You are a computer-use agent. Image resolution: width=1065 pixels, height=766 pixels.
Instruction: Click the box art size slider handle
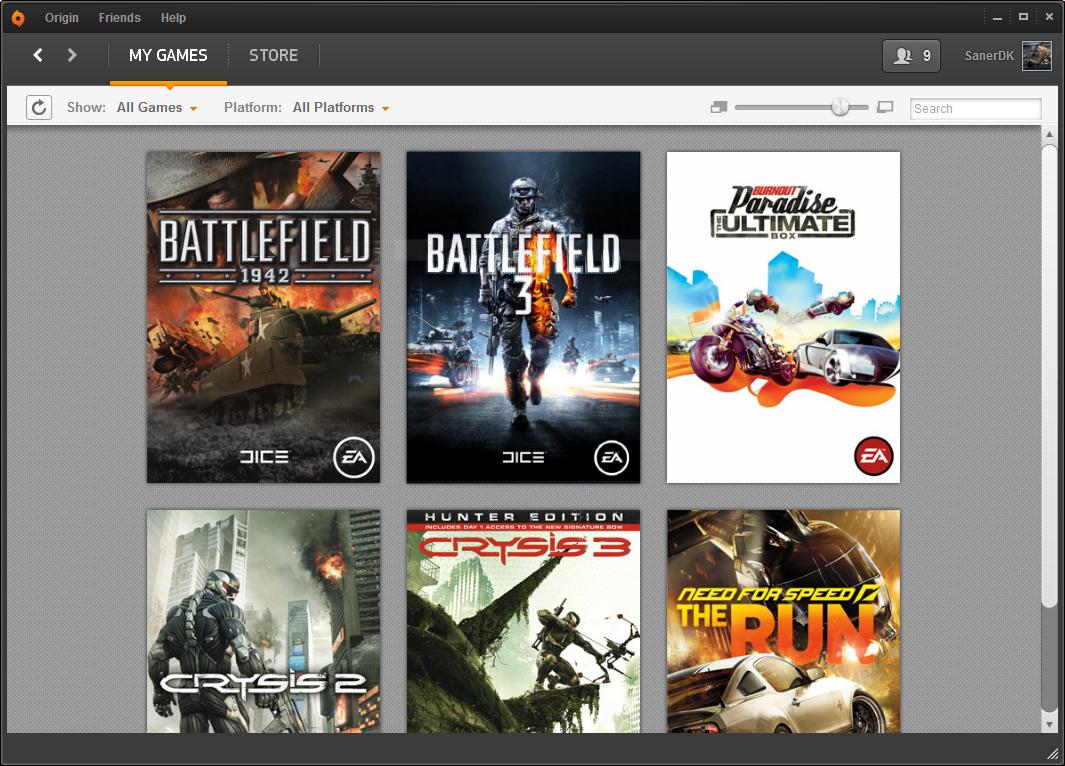[840, 107]
